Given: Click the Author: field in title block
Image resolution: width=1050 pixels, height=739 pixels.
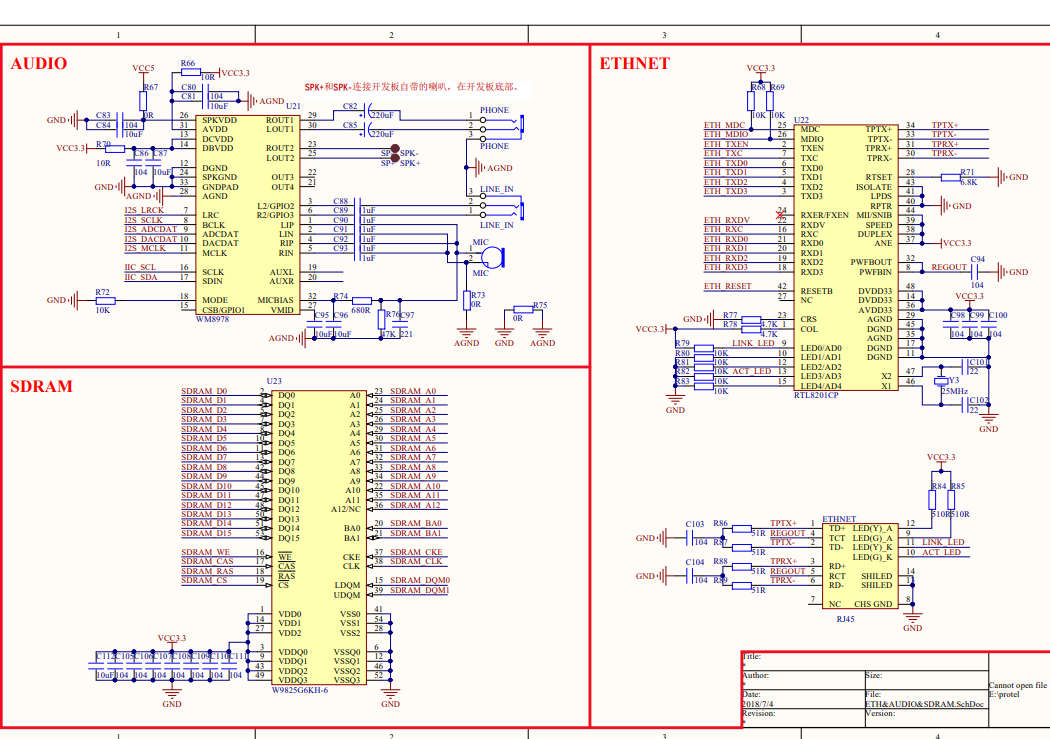Looking at the screenshot, I should [x=755, y=675].
